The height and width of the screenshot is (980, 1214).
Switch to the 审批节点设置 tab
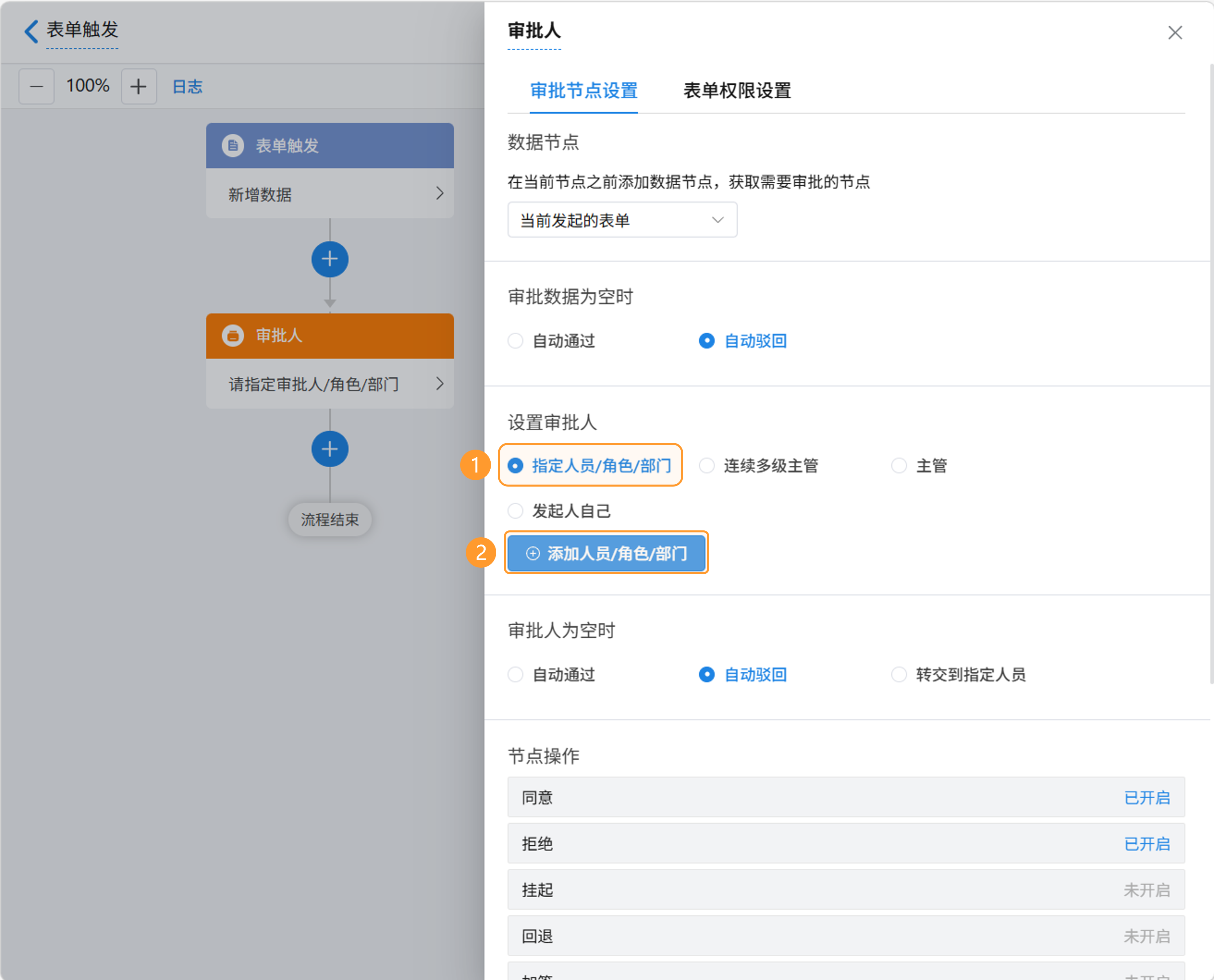click(x=583, y=90)
